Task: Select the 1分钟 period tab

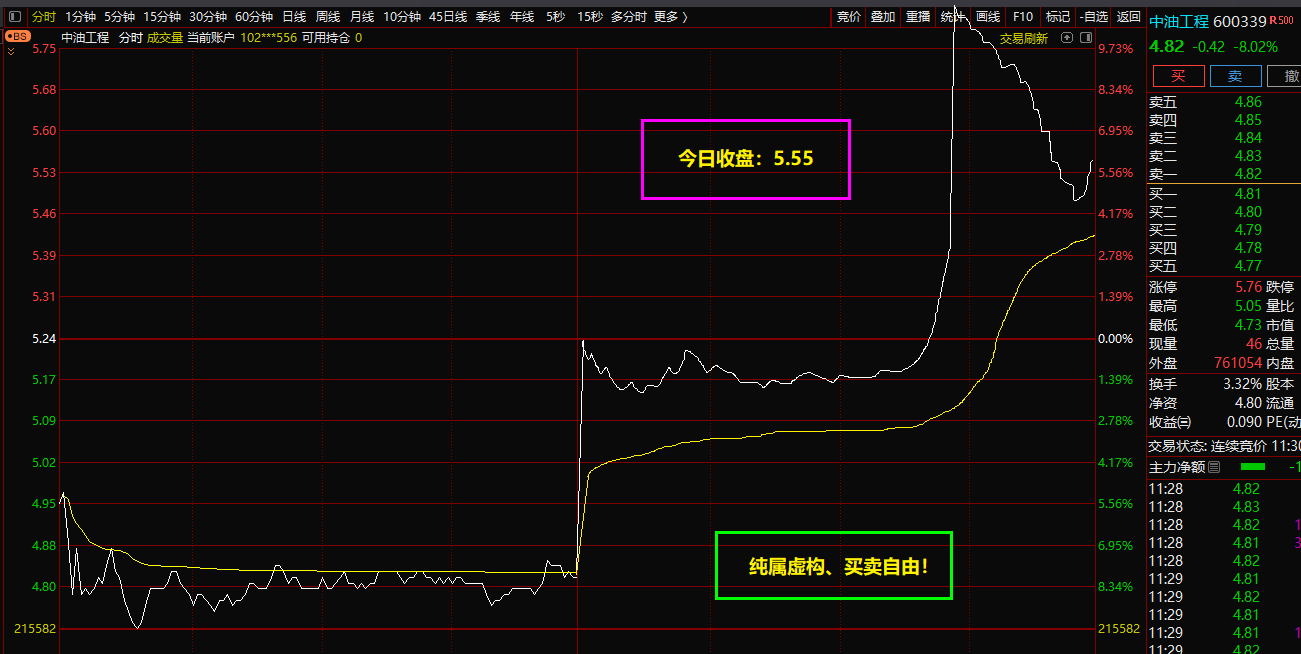Action: (81, 17)
